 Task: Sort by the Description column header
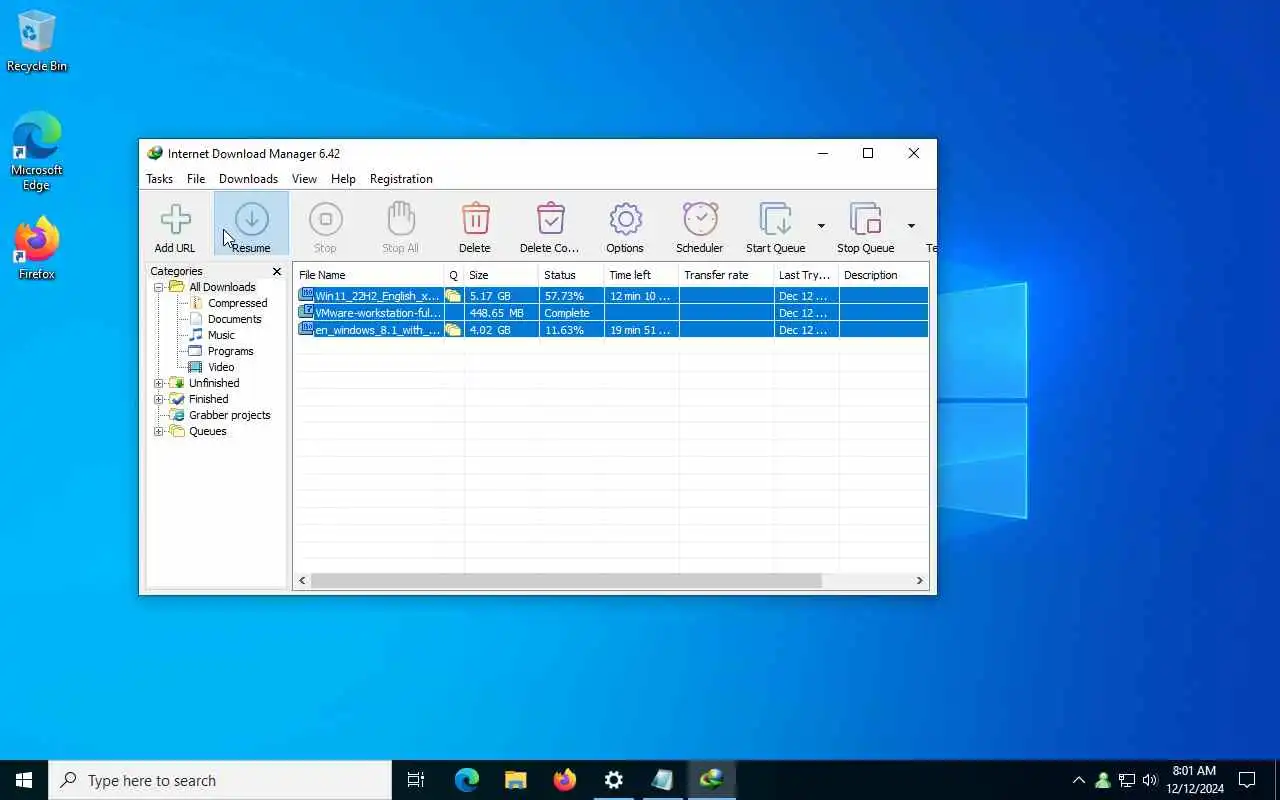[x=884, y=275]
